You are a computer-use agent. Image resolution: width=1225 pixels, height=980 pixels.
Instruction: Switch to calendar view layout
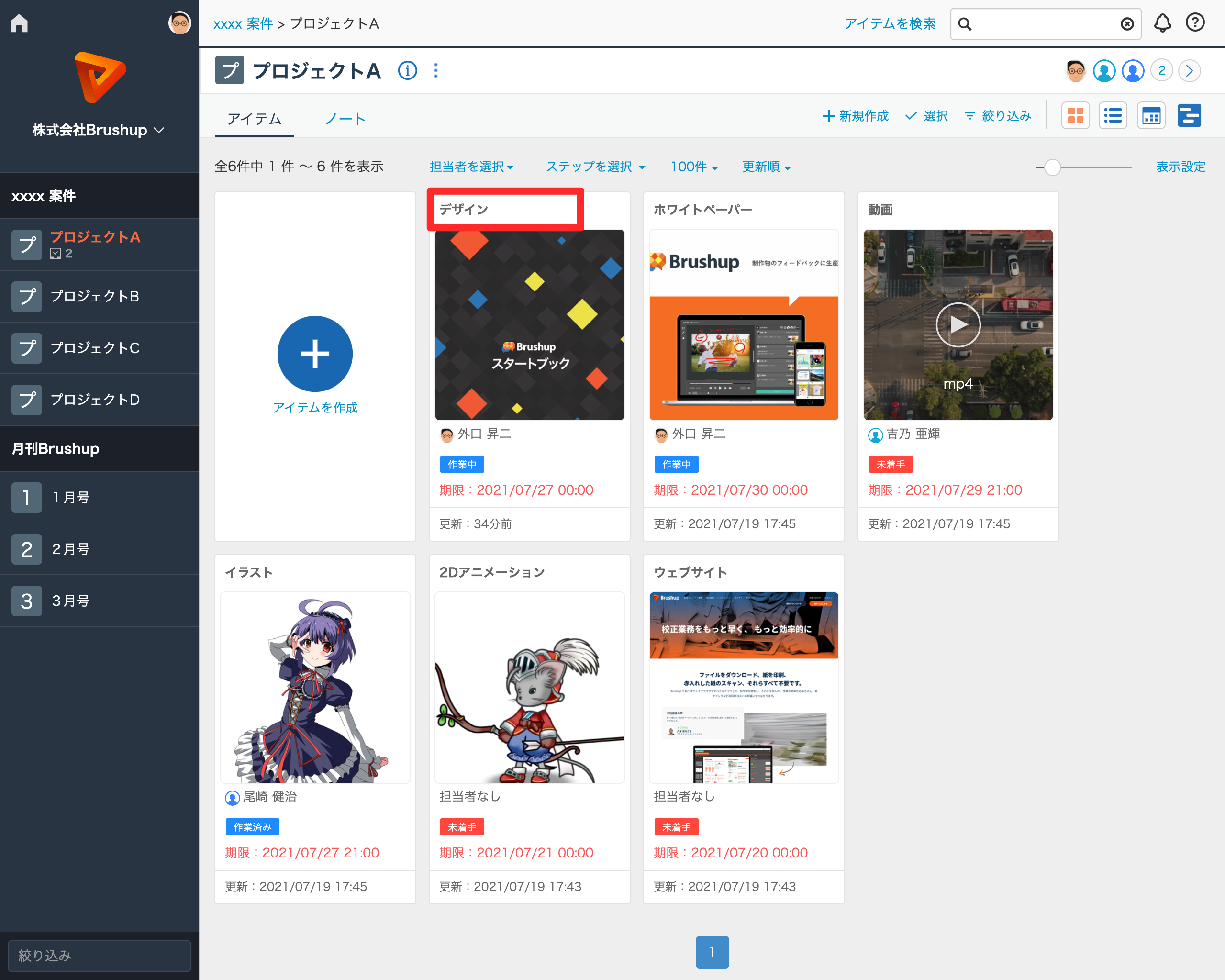coord(1150,116)
